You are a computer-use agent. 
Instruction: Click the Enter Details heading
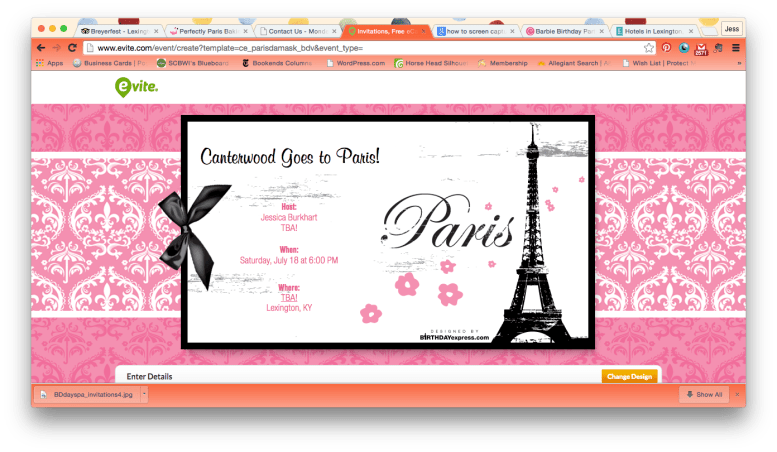pos(149,377)
